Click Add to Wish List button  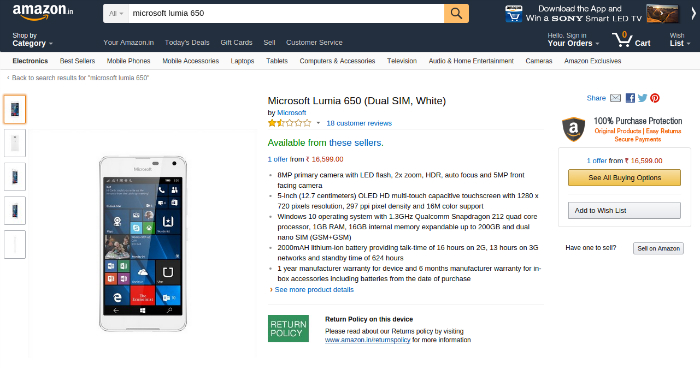pos(624,210)
